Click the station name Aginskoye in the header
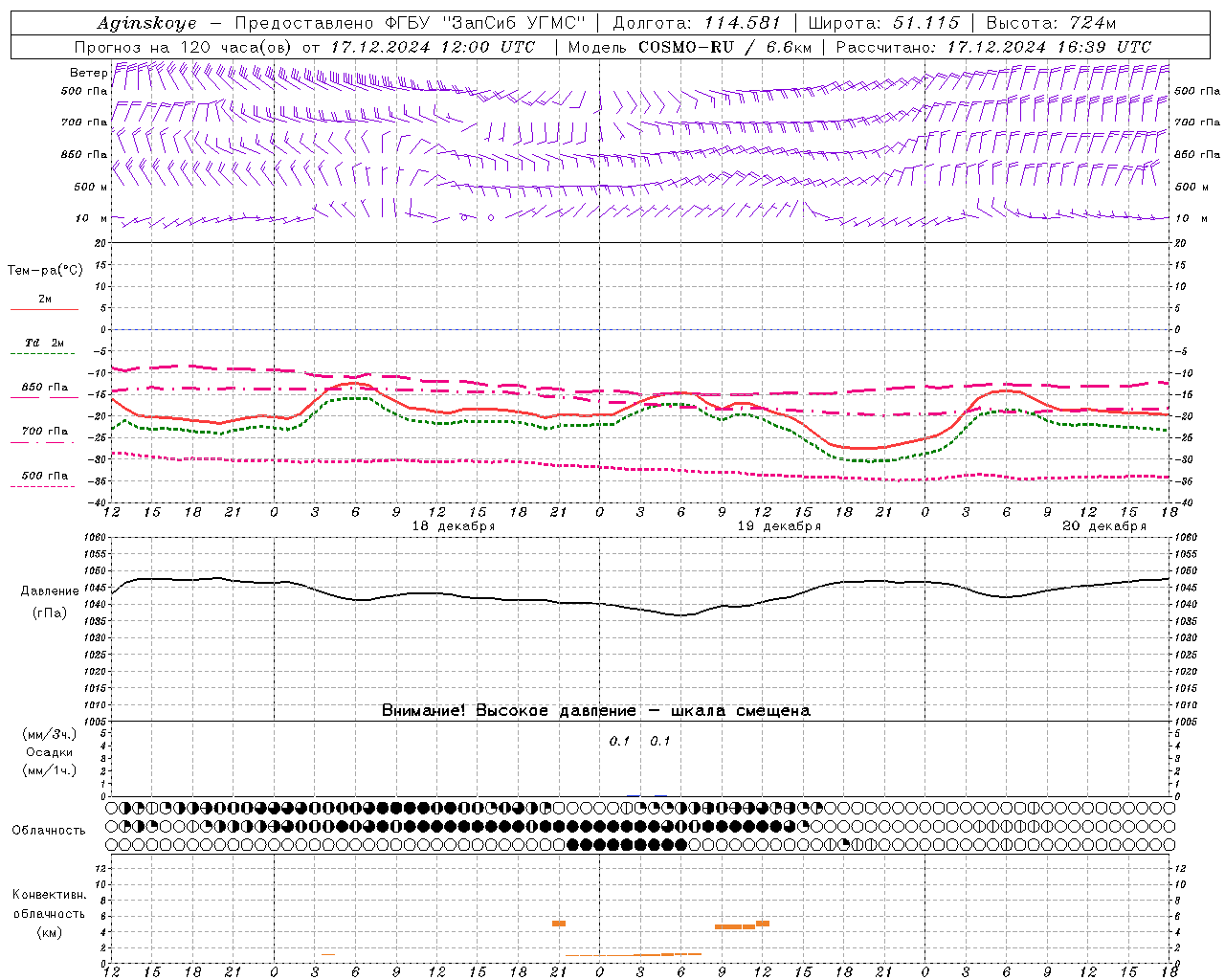The height and width of the screenshot is (980, 1225). (x=146, y=23)
